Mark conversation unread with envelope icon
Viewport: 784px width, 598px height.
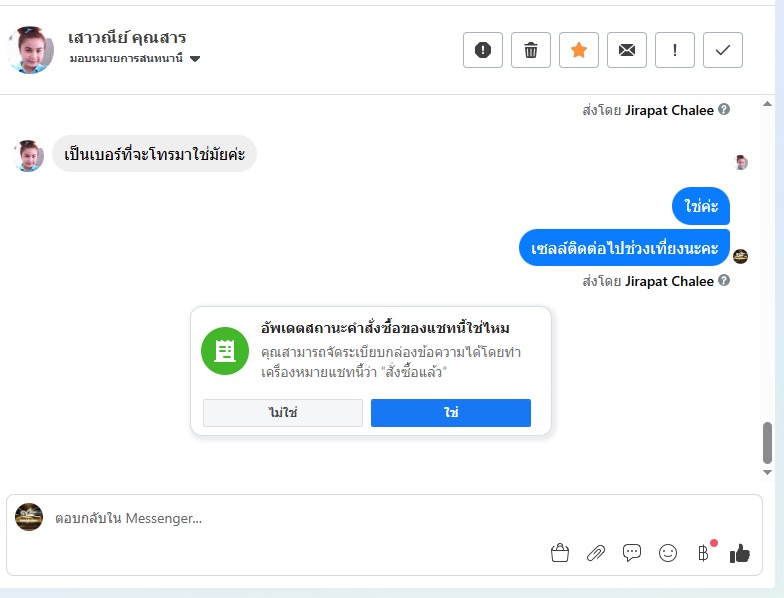(627, 50)
